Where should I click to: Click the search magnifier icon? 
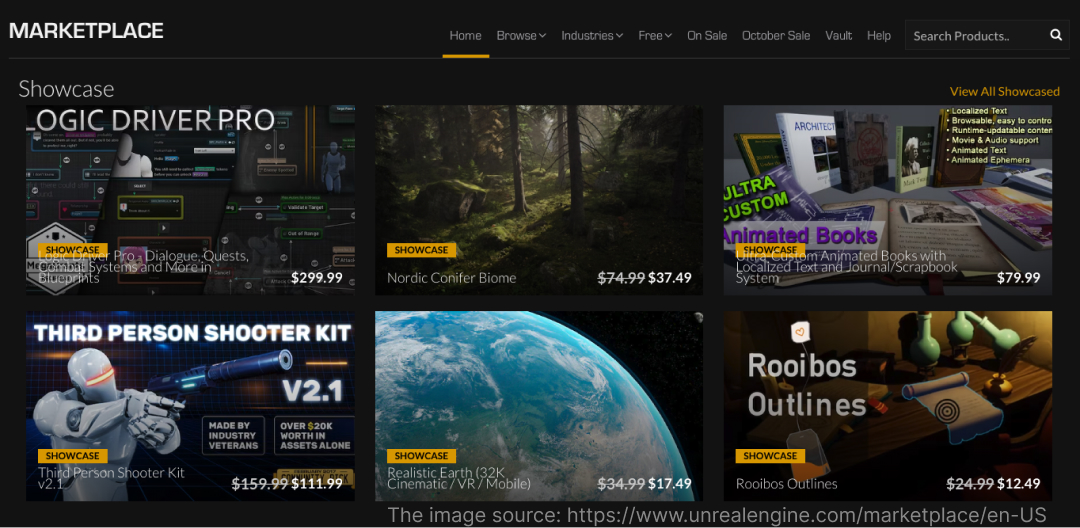pyautogui.click(x=1056, y=35)
